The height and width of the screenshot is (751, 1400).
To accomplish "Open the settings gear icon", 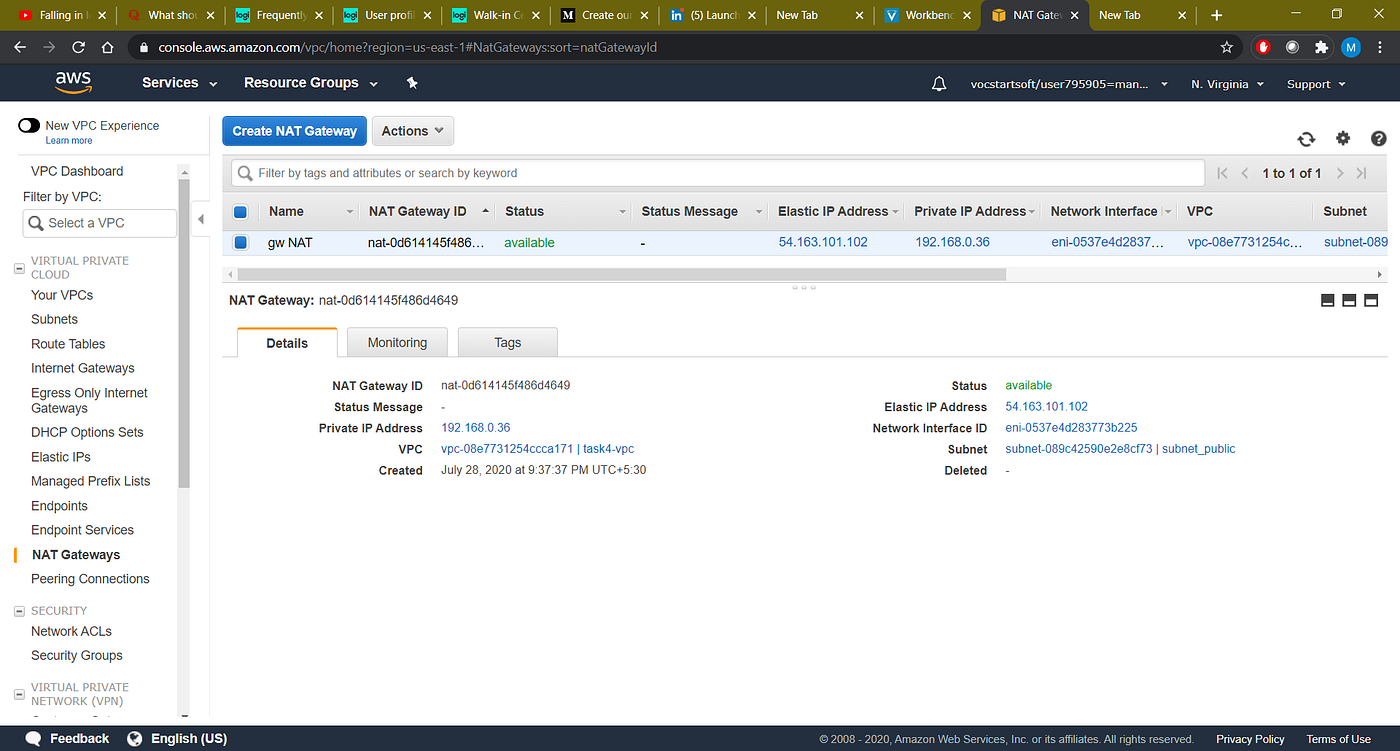I will 1342,139.
